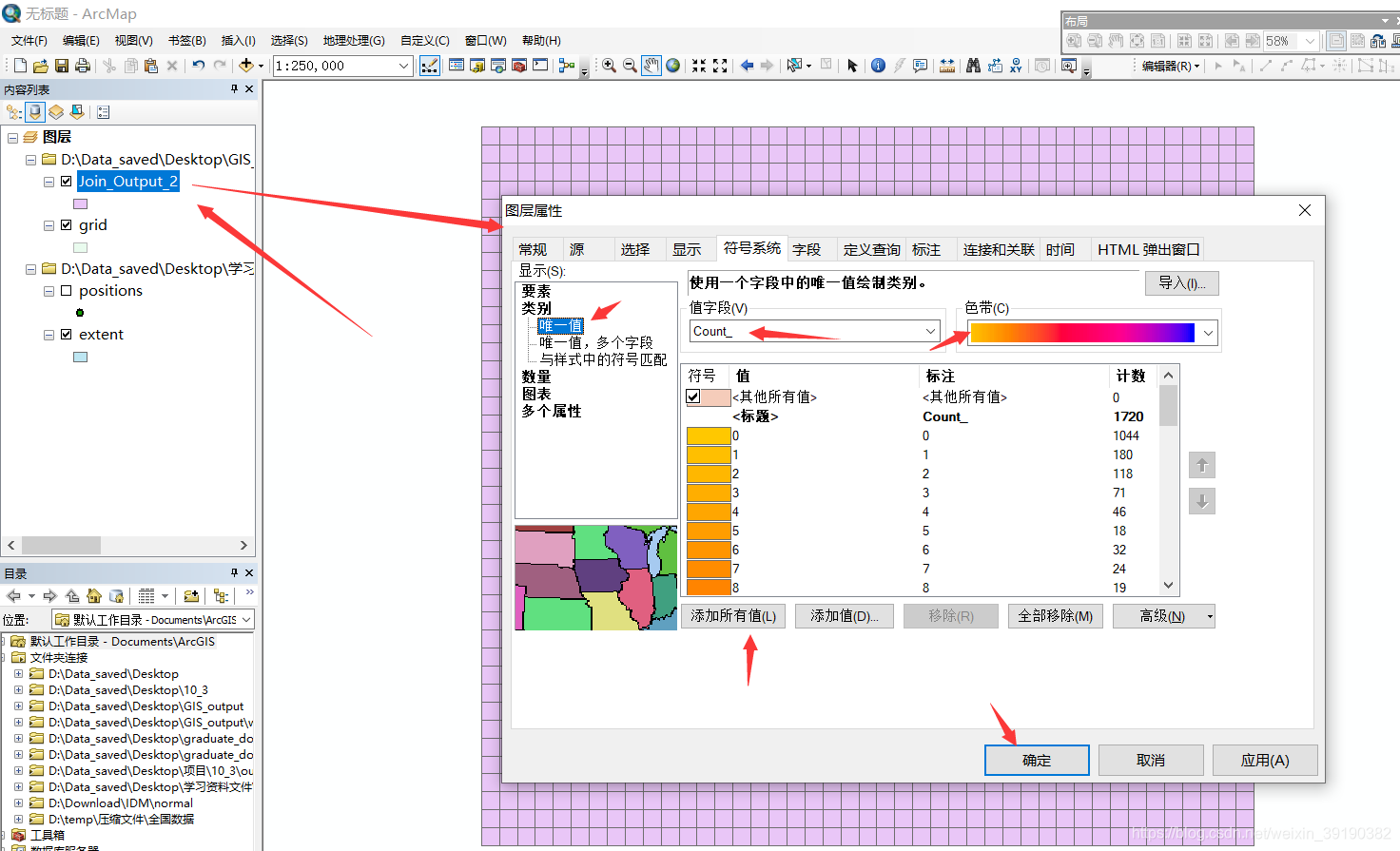
Task: Open the Python window icon
Action: tap(540, 66)
